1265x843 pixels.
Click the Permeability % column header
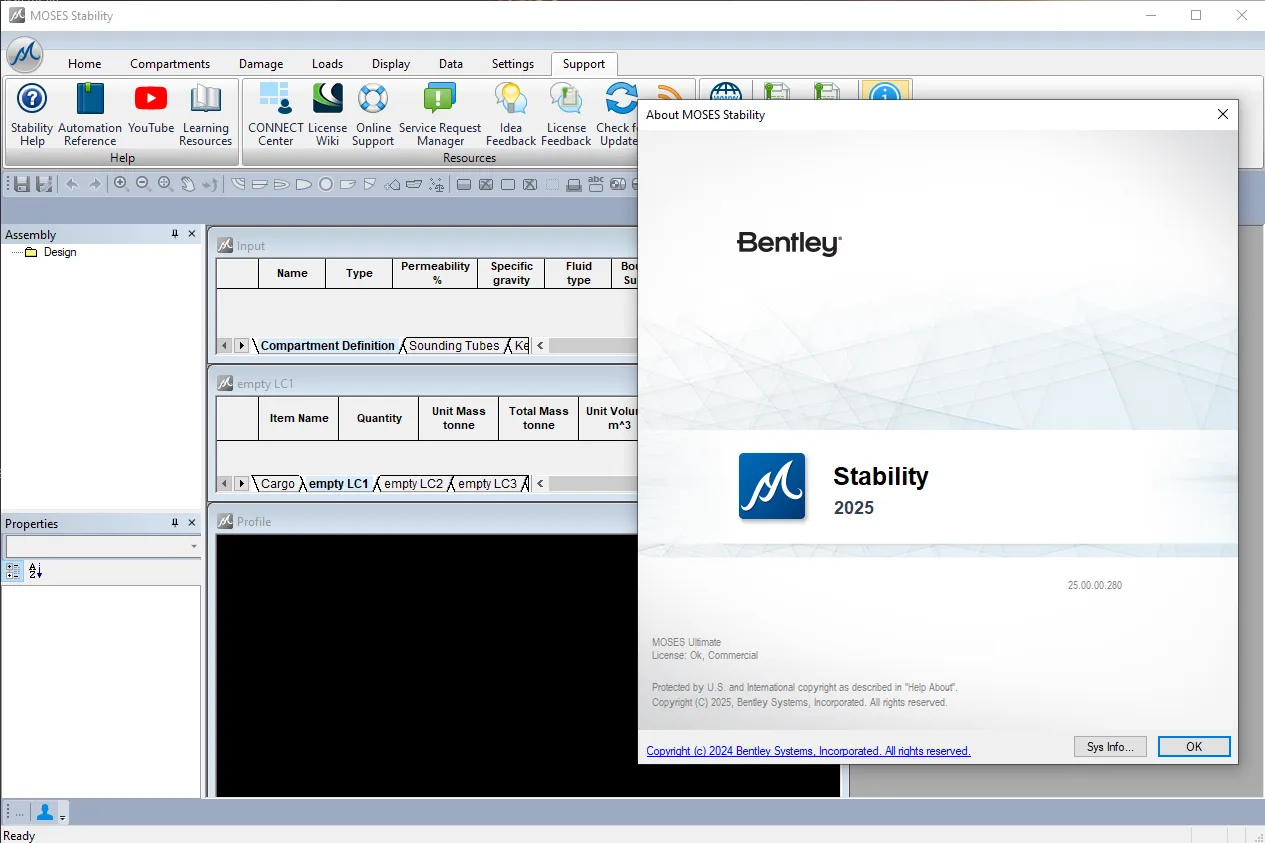(x=435, y=273)
